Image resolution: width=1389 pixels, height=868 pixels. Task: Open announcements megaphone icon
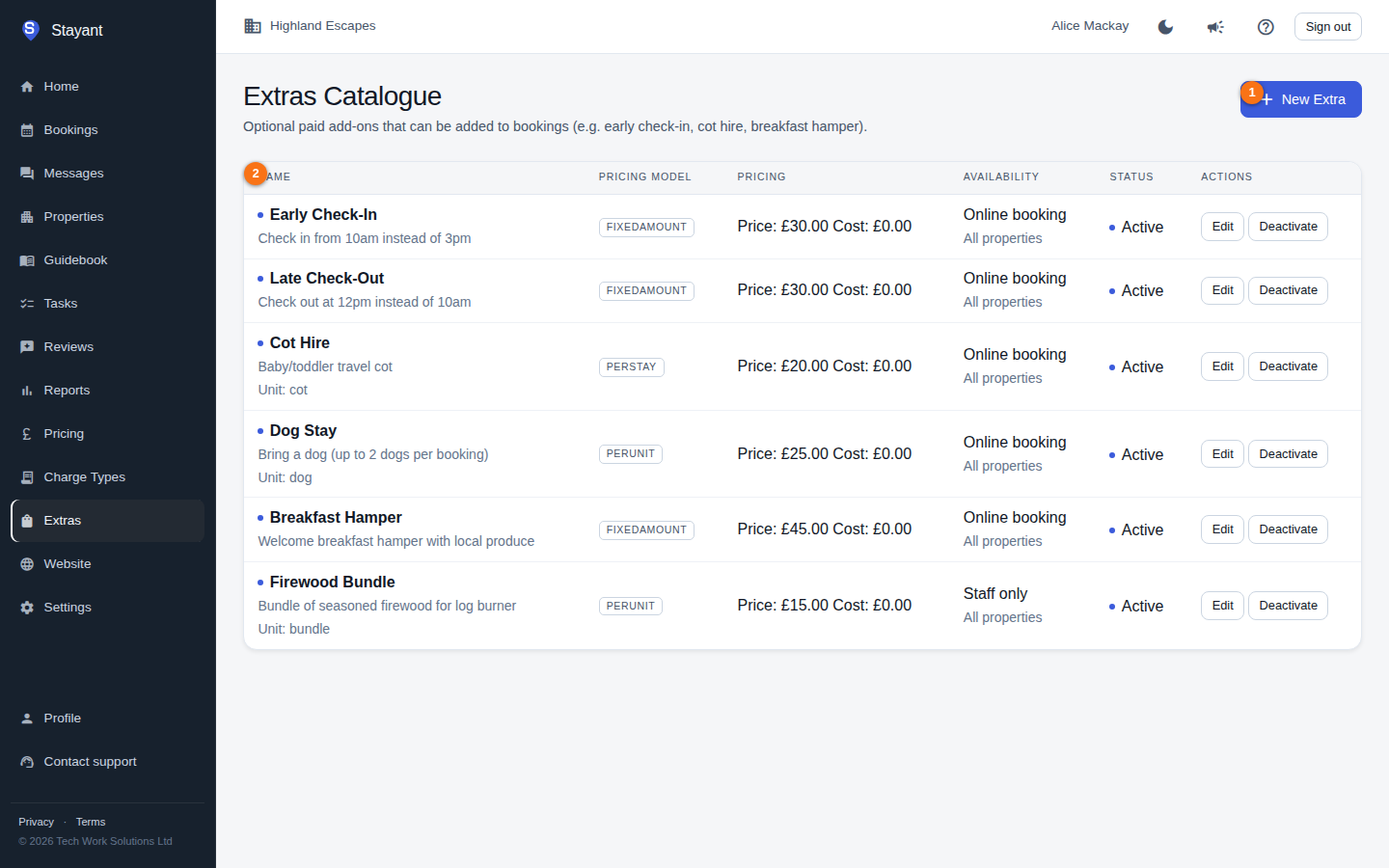(1215, 27)
